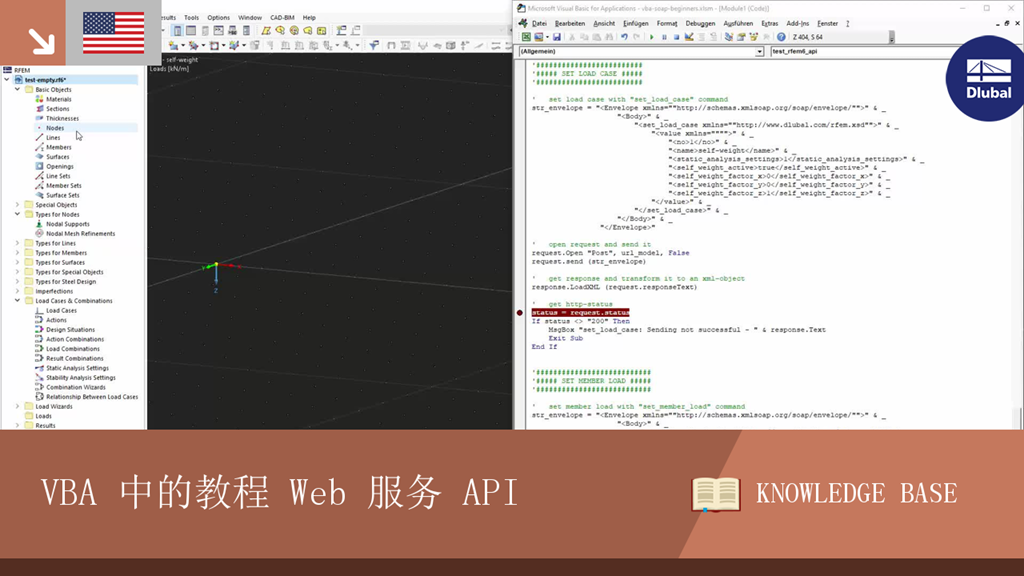Open the CAD-BIM menu in RFEM

pyautogui.click(x=282, y=18)
